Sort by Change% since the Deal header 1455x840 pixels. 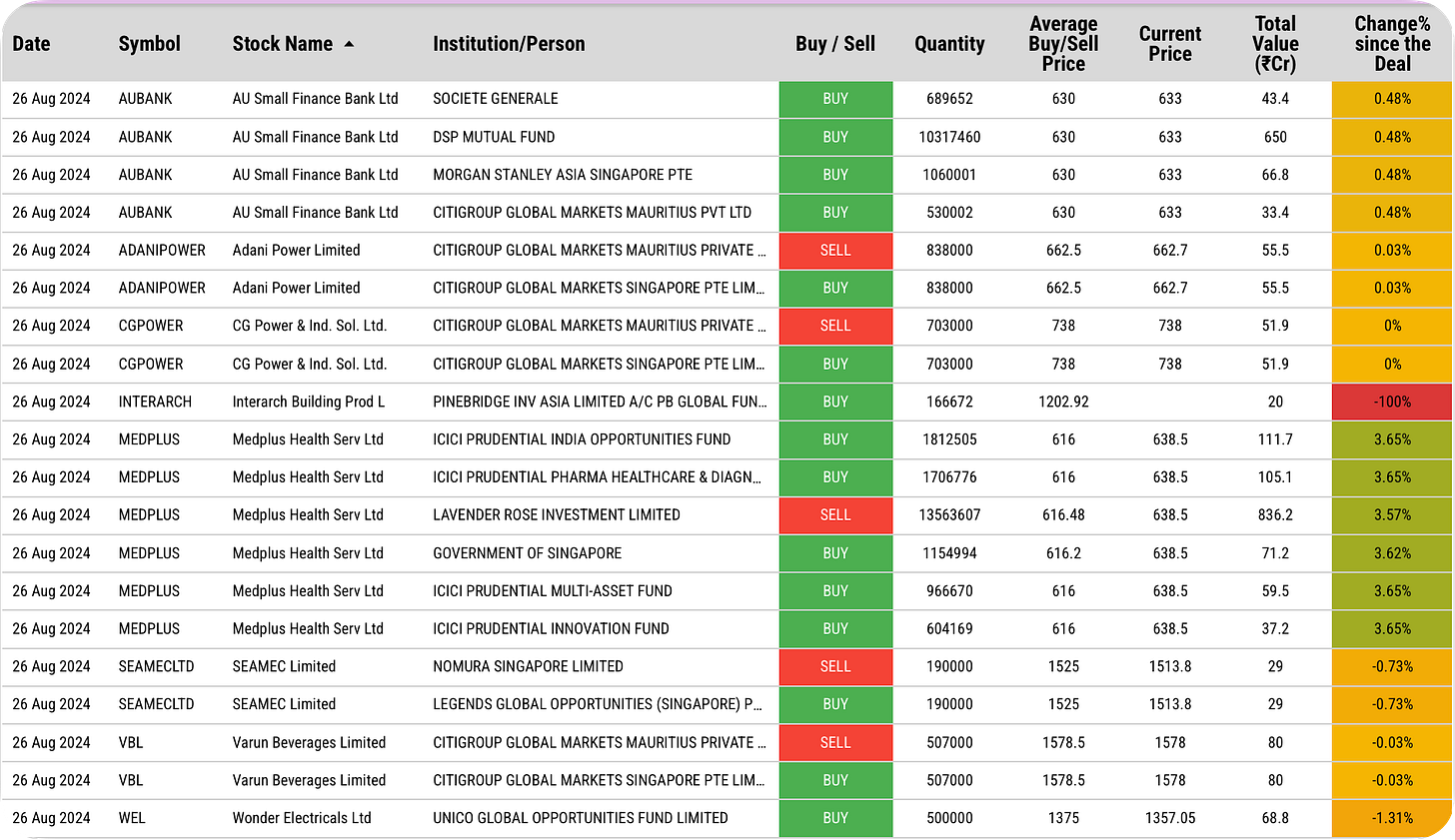pyautogui.click(x=1392, y=44)
